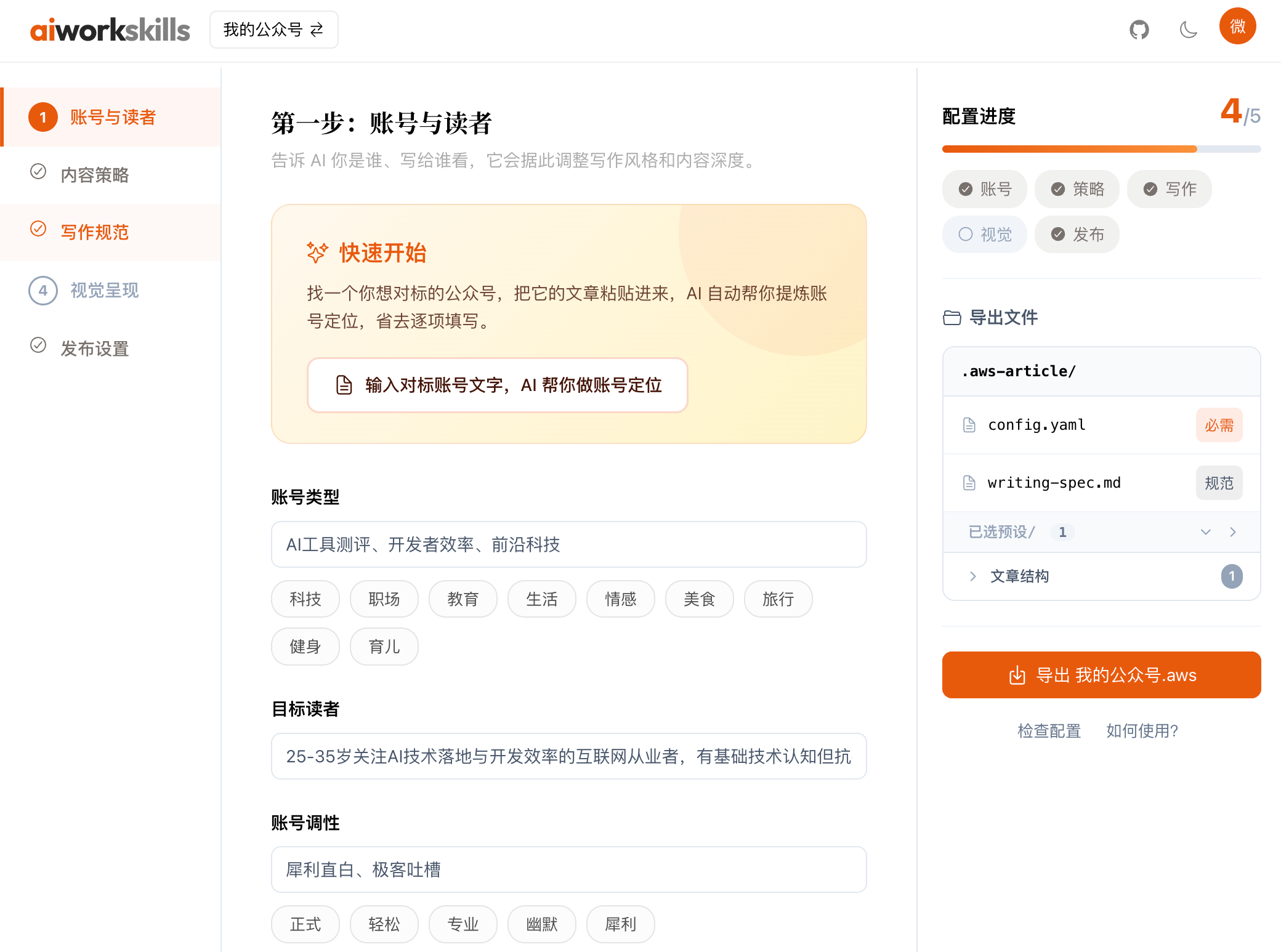Select the 轻松 tone tag

384,924
